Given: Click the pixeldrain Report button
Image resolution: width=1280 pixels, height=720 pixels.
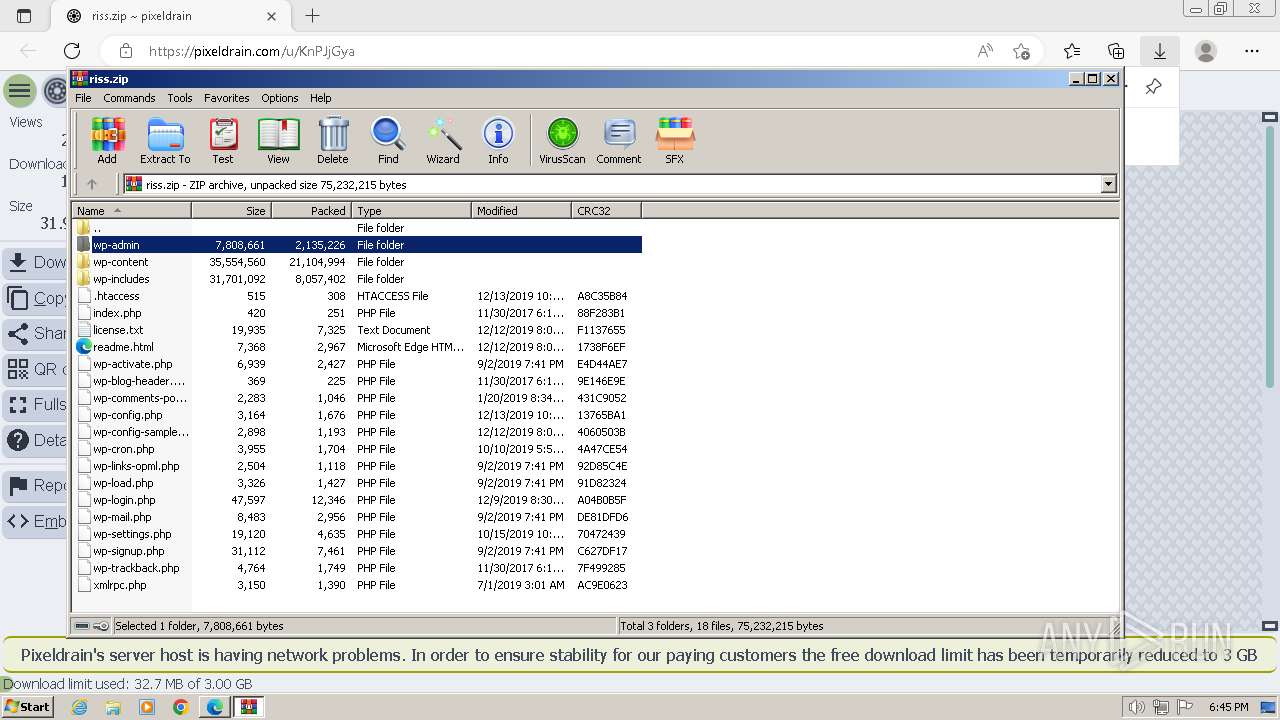Looking at the screenshot, I should (x=35, y=485).
